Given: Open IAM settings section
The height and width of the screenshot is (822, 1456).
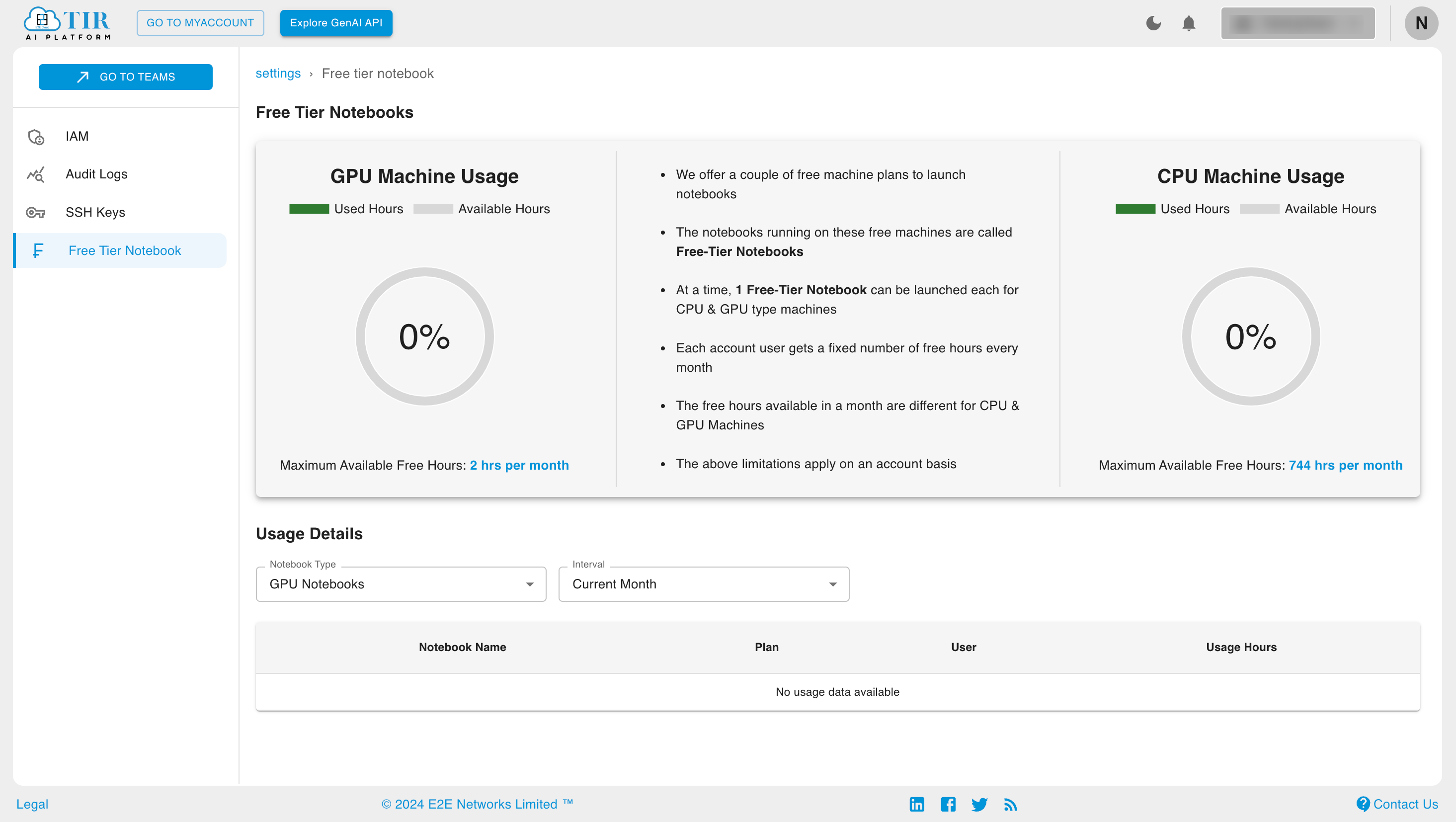Looking at the screenshot, I should (x=78, y=136).
